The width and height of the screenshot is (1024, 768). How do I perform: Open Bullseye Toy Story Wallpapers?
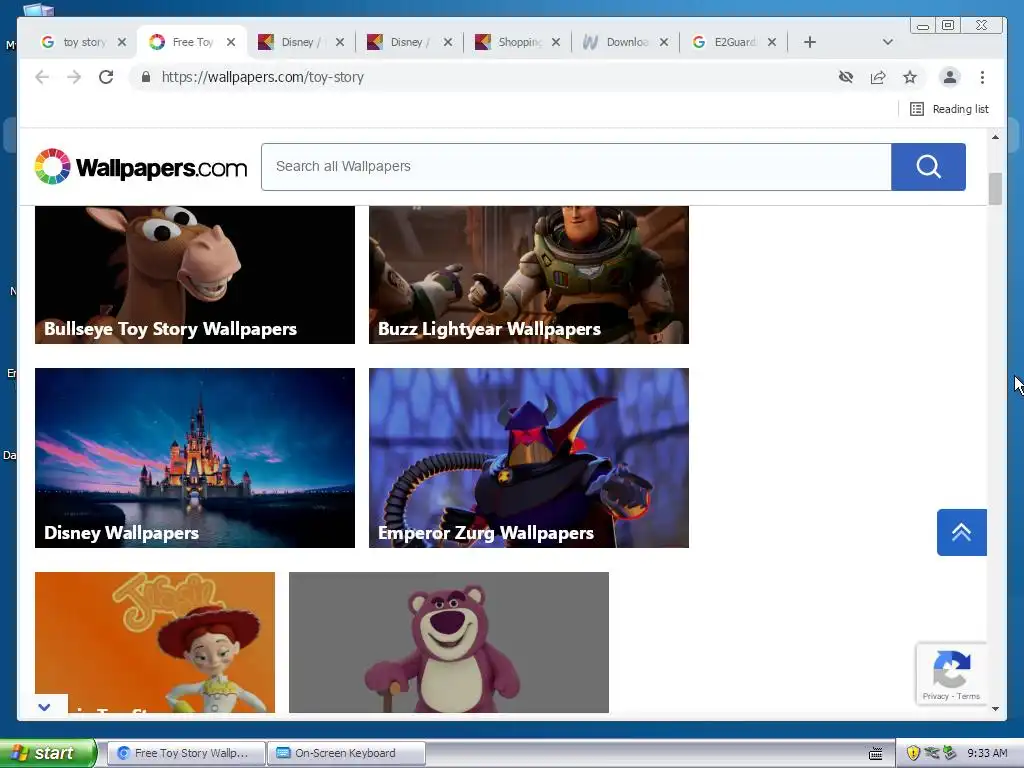(x=195, y=275)
